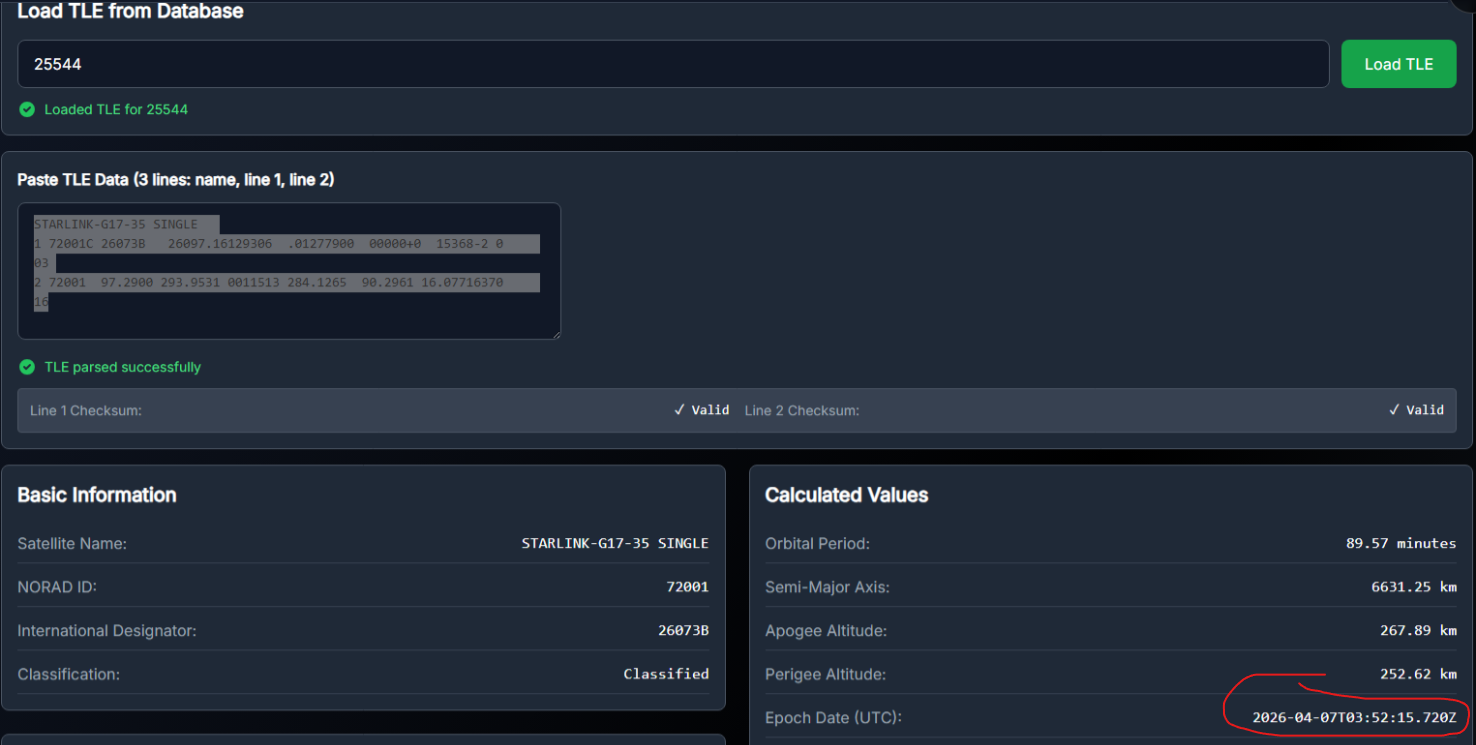The height and width of the screenshot is (745, 1476).
Task: Click the input field containing 25544
Action: (672, 64)
